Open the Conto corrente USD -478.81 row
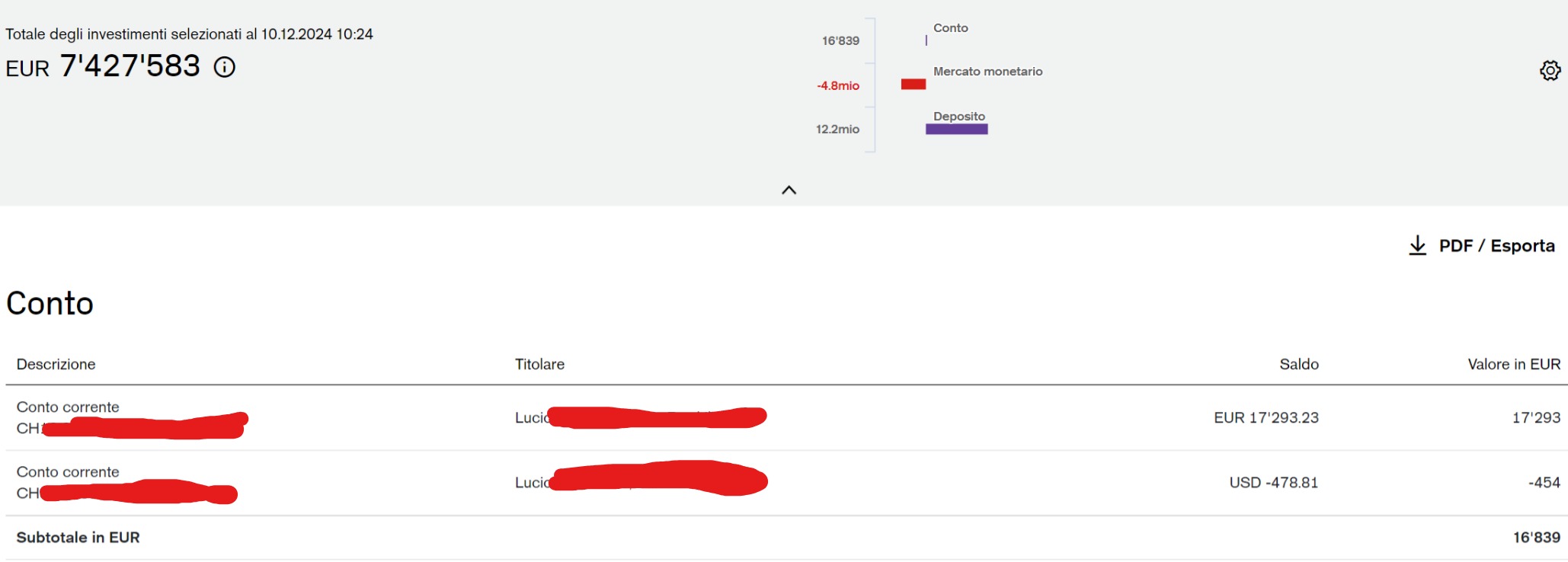Screen dimensions: 1568x562 tap(786, 483)
